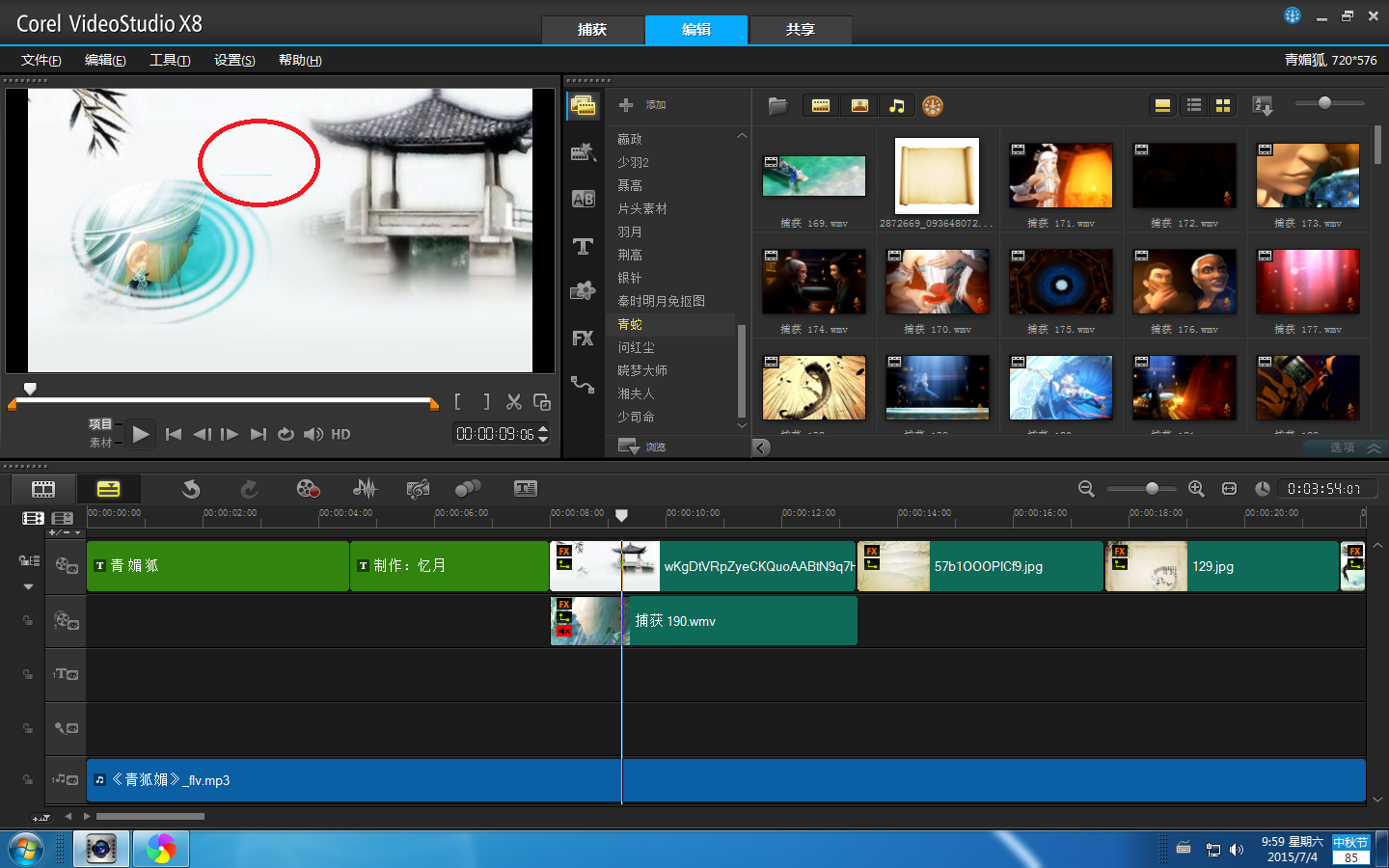Open the sort media A-Z dropdown
Viewport: 1389px width, 868px height.
[x=1262, y=106]
